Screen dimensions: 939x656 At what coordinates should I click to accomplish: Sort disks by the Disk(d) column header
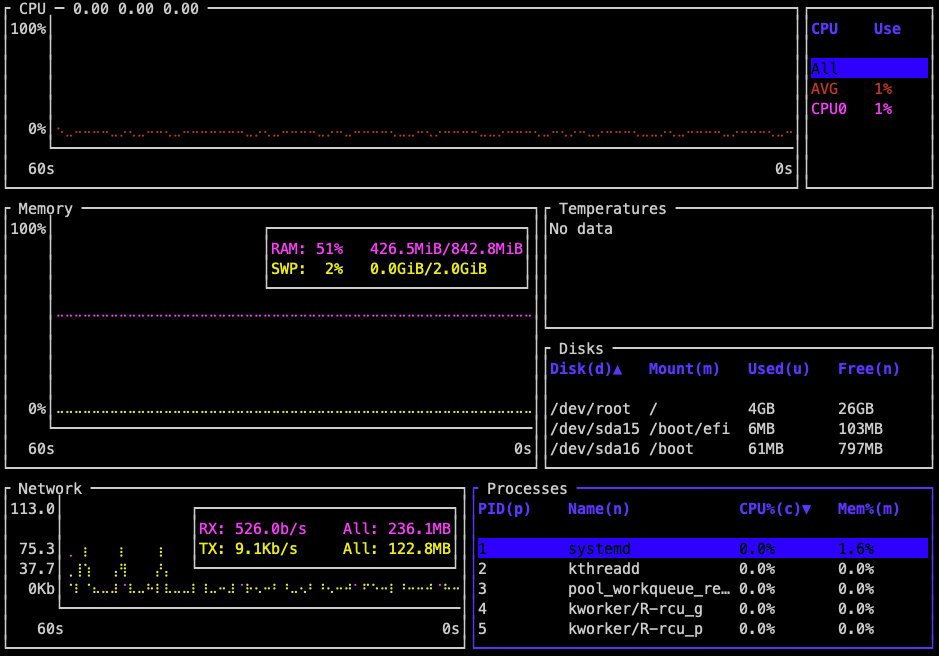click(x=585, y=369)
